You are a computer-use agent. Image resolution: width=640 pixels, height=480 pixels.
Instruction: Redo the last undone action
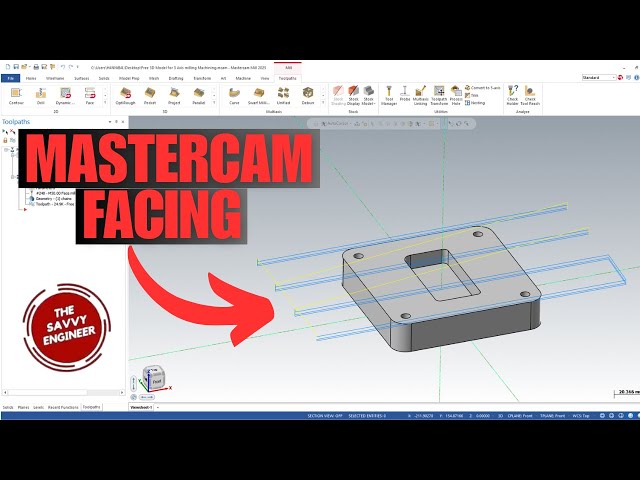(x=71, y=67)
